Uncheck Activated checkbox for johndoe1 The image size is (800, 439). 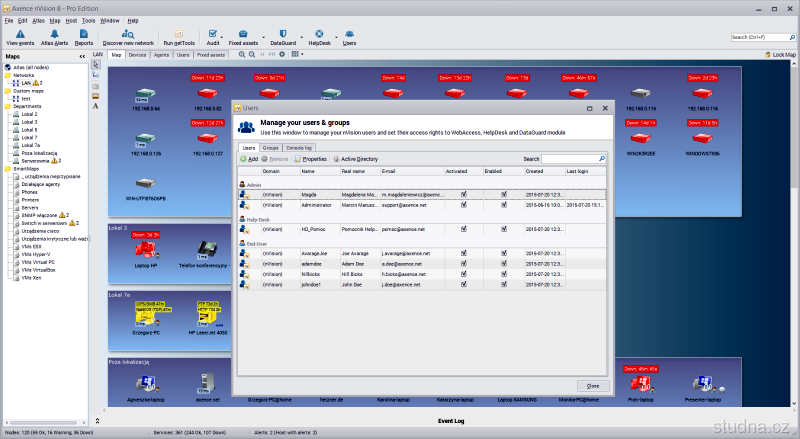(x=463, y=282)
